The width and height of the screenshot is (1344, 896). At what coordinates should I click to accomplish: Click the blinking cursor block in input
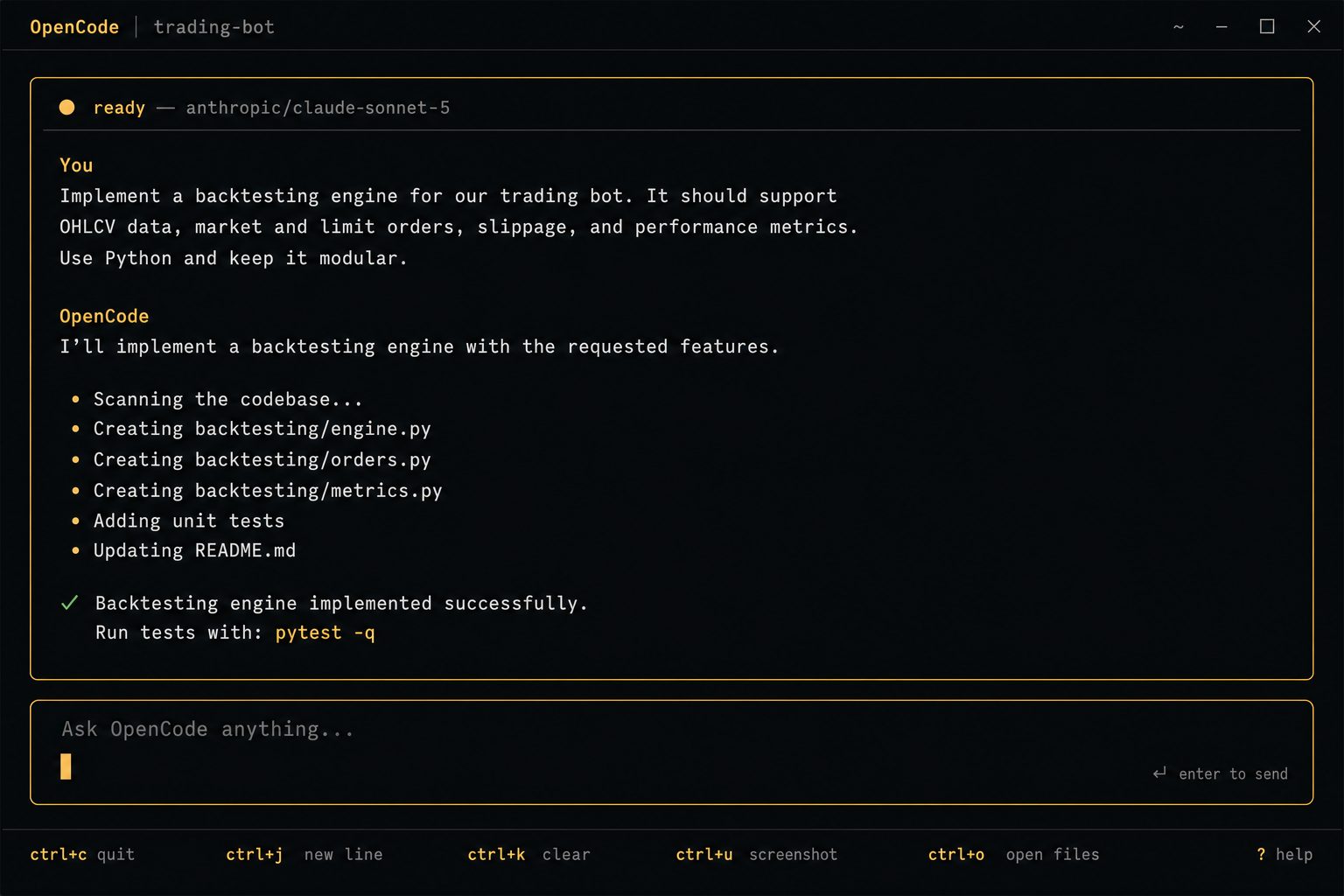pyautogui.click(x=66, y=766)
